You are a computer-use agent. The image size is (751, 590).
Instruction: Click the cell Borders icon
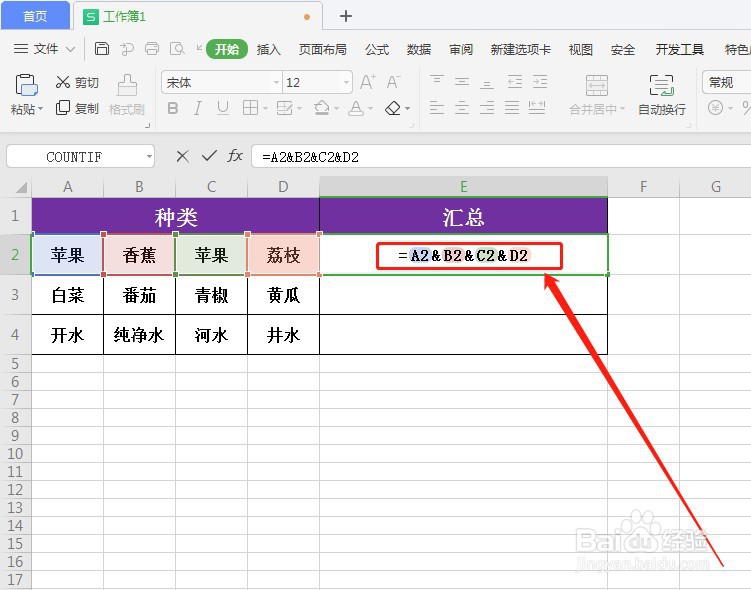click(x=250, y=109)
